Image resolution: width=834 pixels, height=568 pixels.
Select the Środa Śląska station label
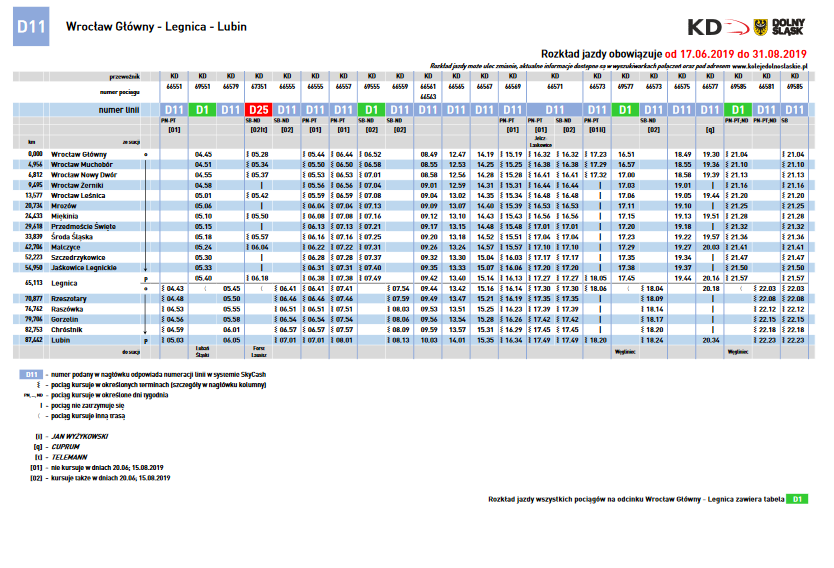click(72, 235)
